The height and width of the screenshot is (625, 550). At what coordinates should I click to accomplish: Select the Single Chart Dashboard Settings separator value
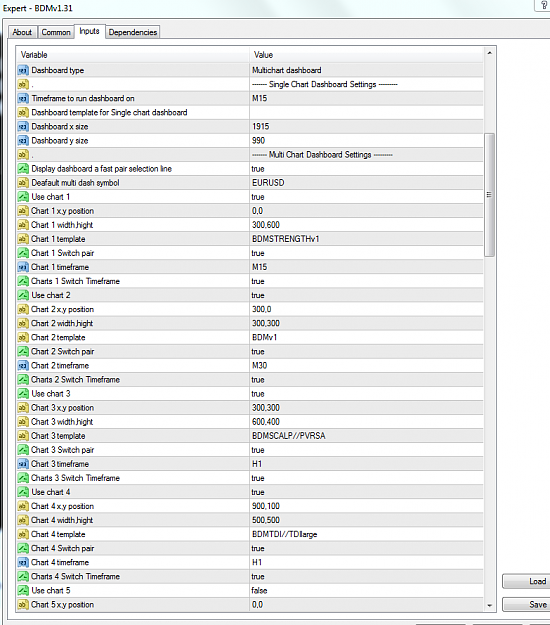325,85
